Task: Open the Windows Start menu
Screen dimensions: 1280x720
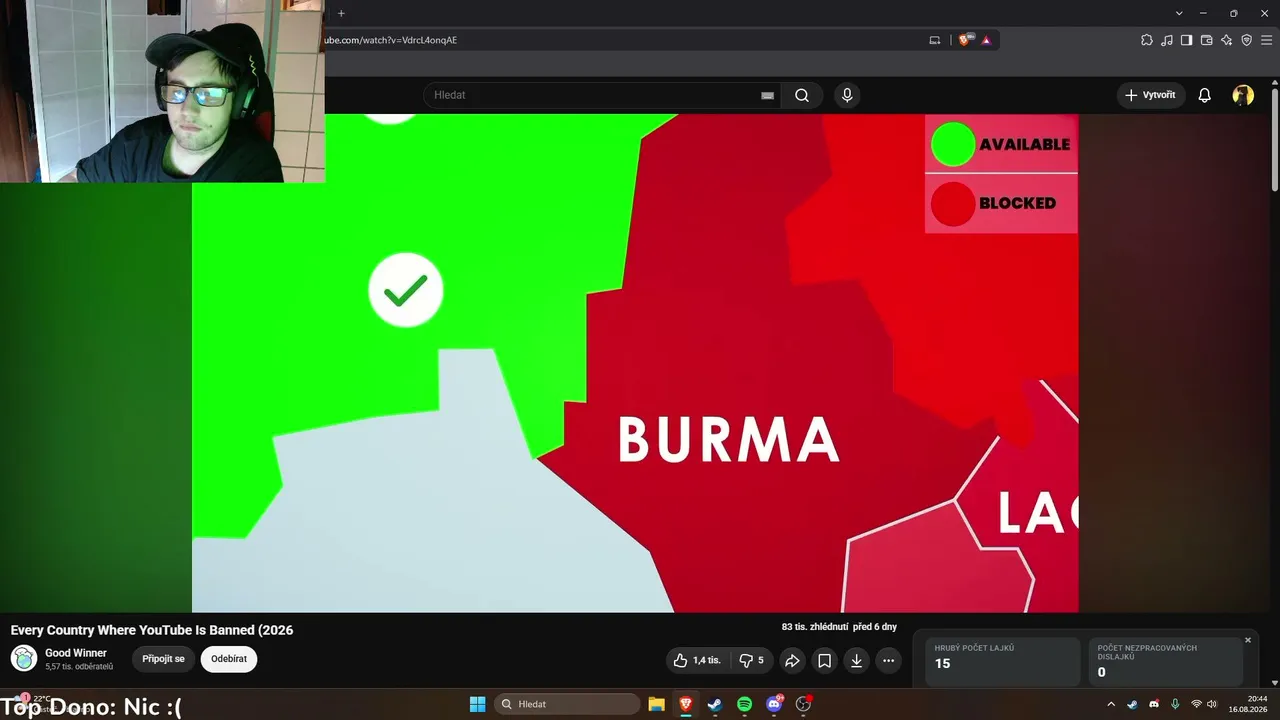Action: 477,704
